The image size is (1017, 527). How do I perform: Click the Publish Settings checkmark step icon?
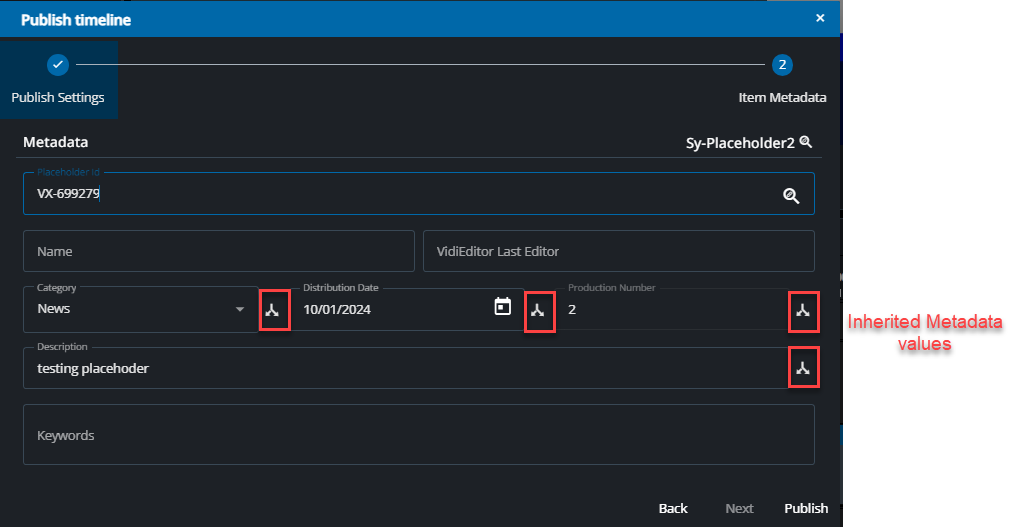click(58, 65)
